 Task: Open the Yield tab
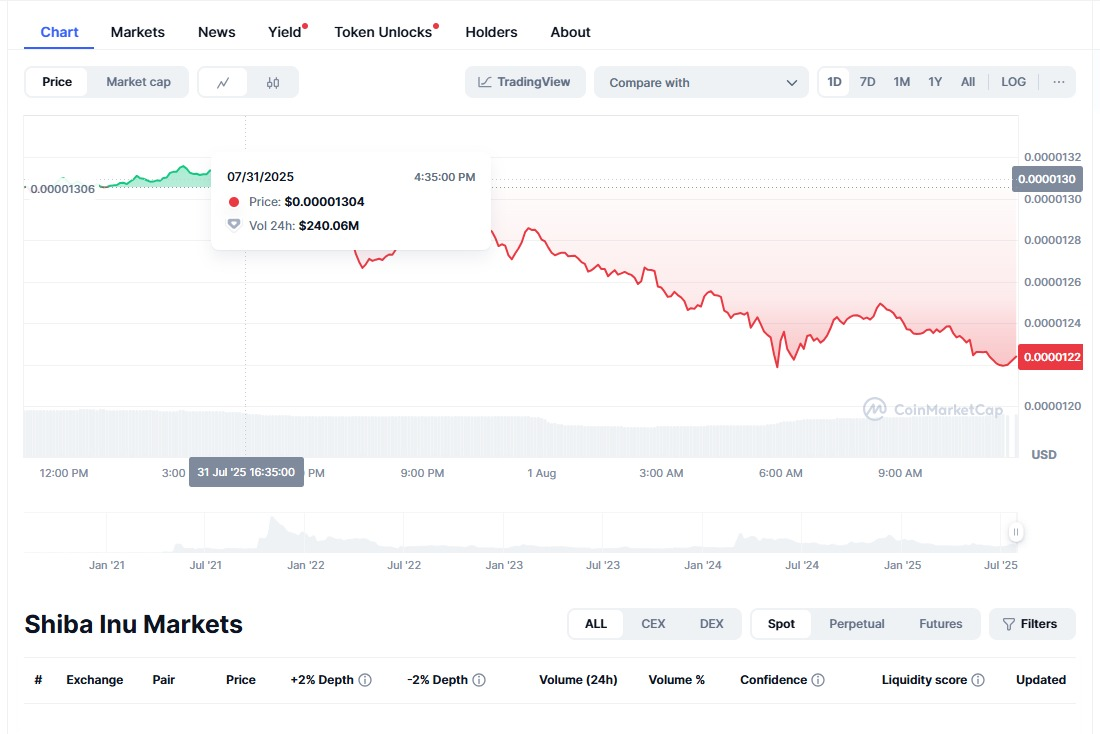coord(285,32)
